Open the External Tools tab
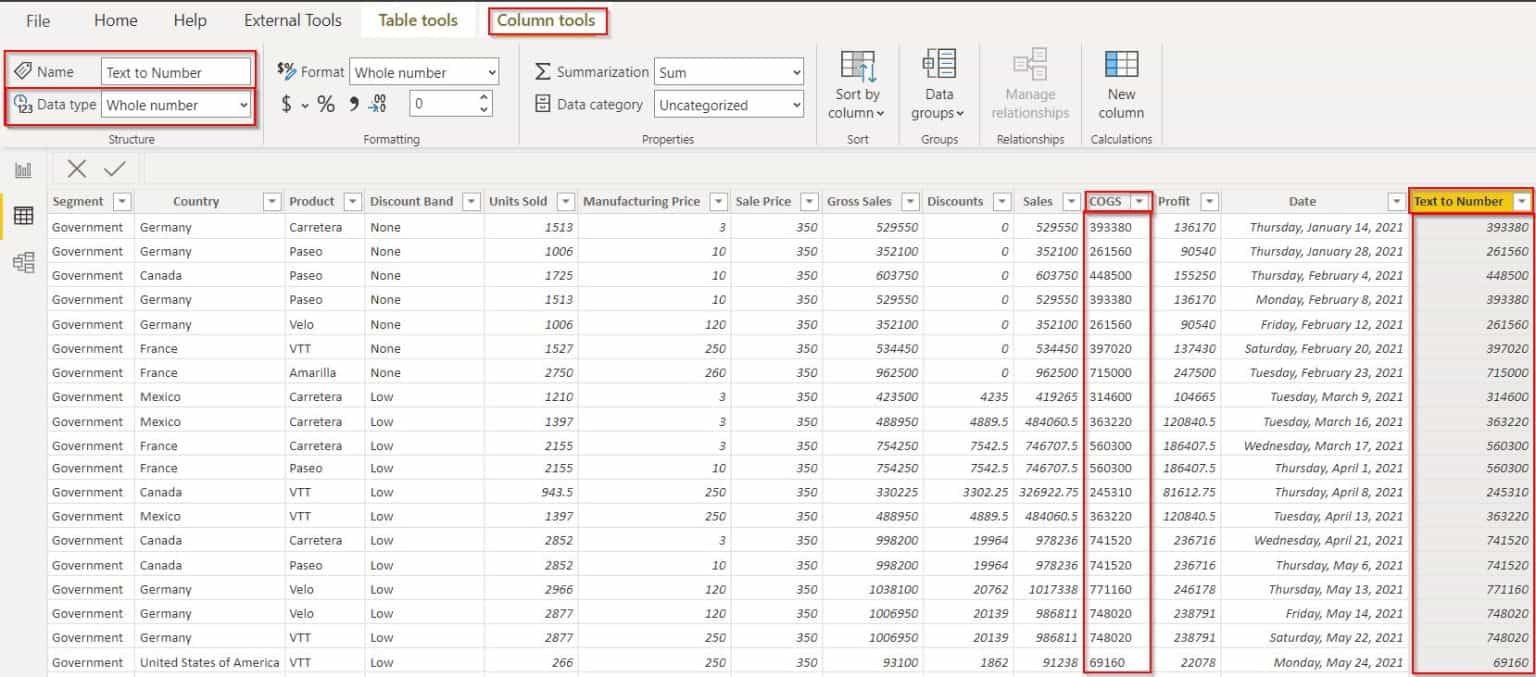Screen dimensions: 1536x677 pos(293,20)
